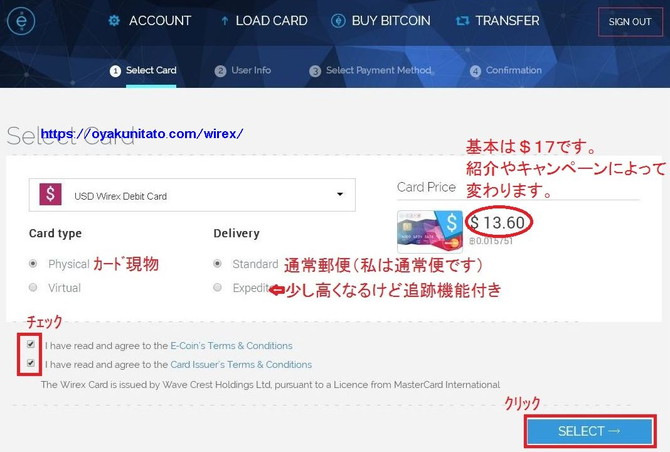Image resolution: width=670 pixels, height=452 pixels.
Task: Click the pink dollar icon in card selector
Action: [50, 194]
